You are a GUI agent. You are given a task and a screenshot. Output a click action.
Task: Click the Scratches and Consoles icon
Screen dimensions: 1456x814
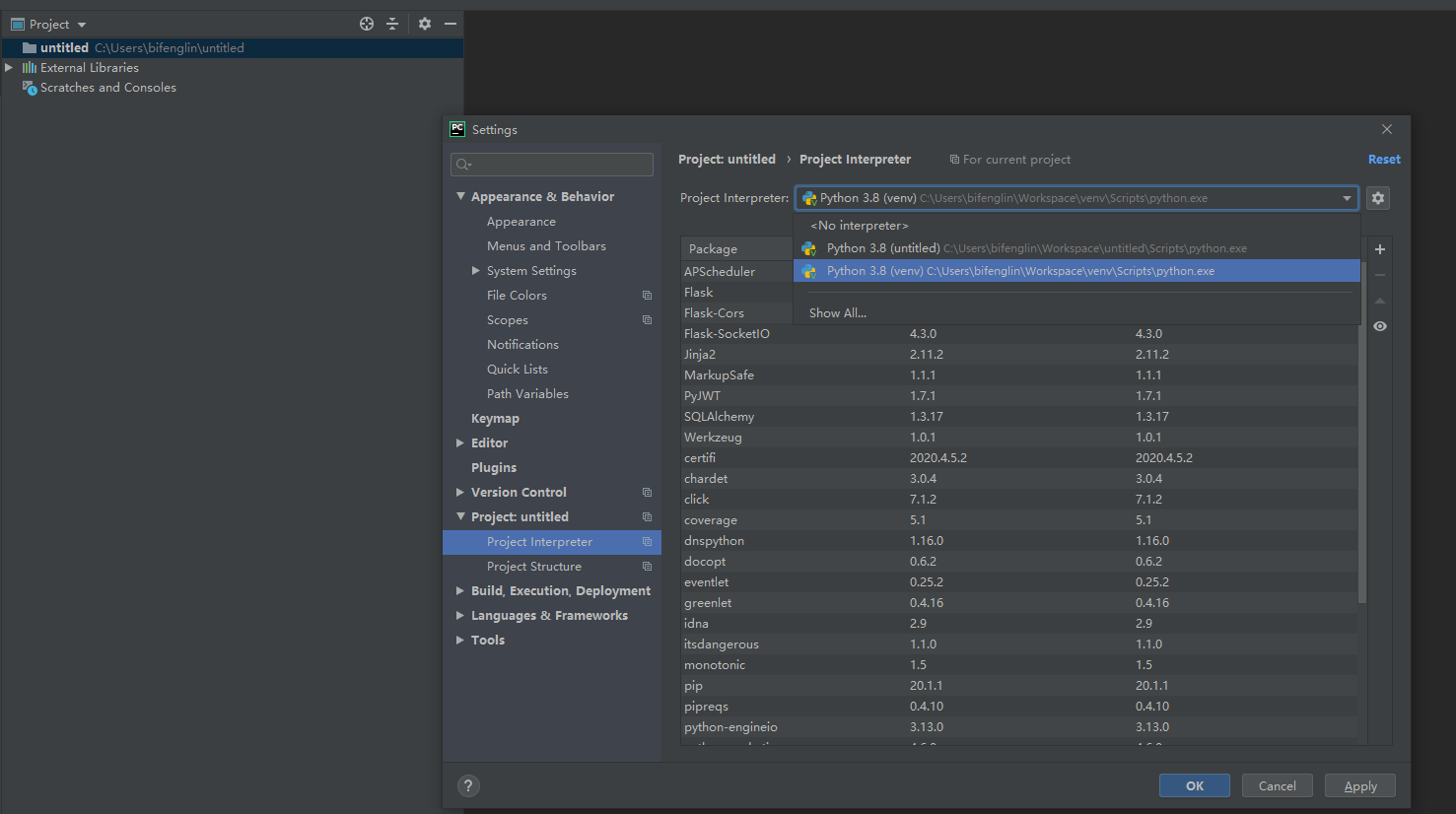30,87
